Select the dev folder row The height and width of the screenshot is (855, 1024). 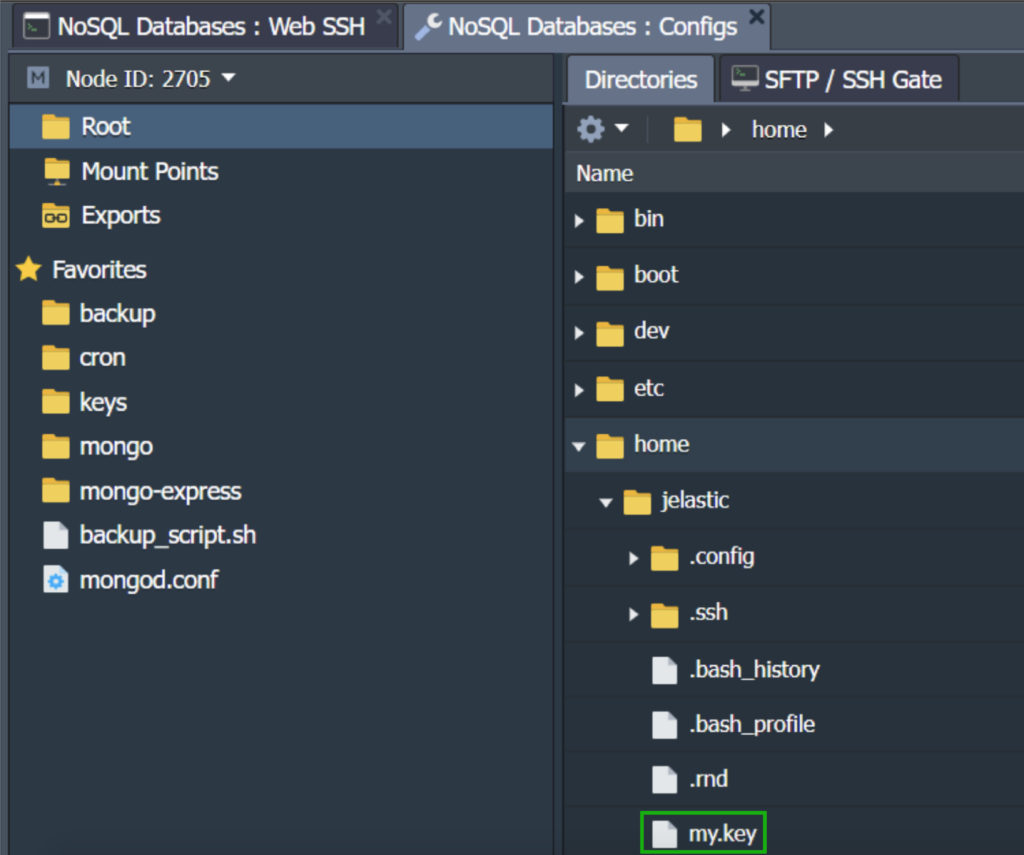click(x=794, y=332)
